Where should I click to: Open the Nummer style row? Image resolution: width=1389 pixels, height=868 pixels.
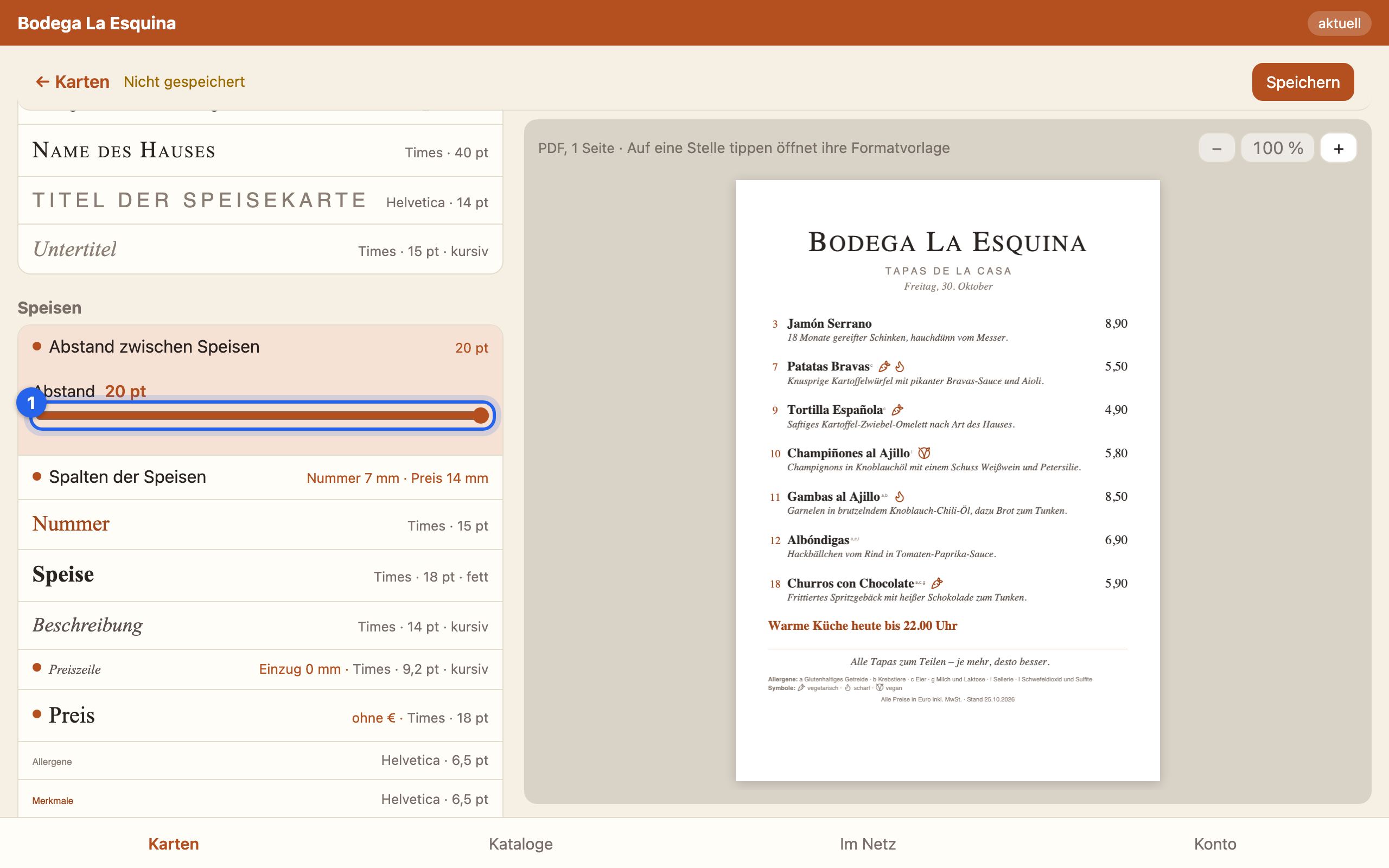260,525
